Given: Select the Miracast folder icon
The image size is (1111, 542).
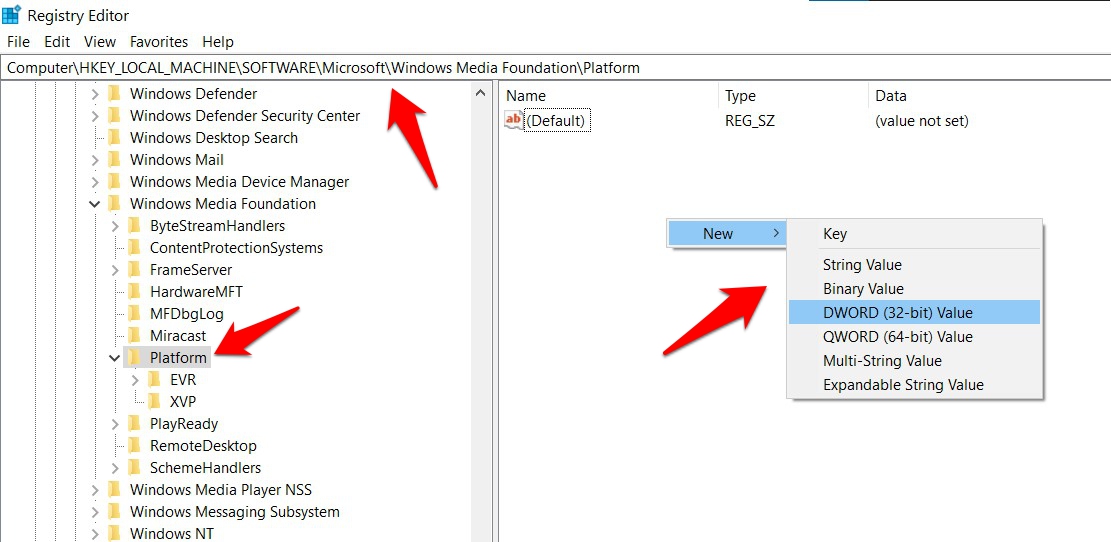Looking at the screenshot, I should point(134,336).
